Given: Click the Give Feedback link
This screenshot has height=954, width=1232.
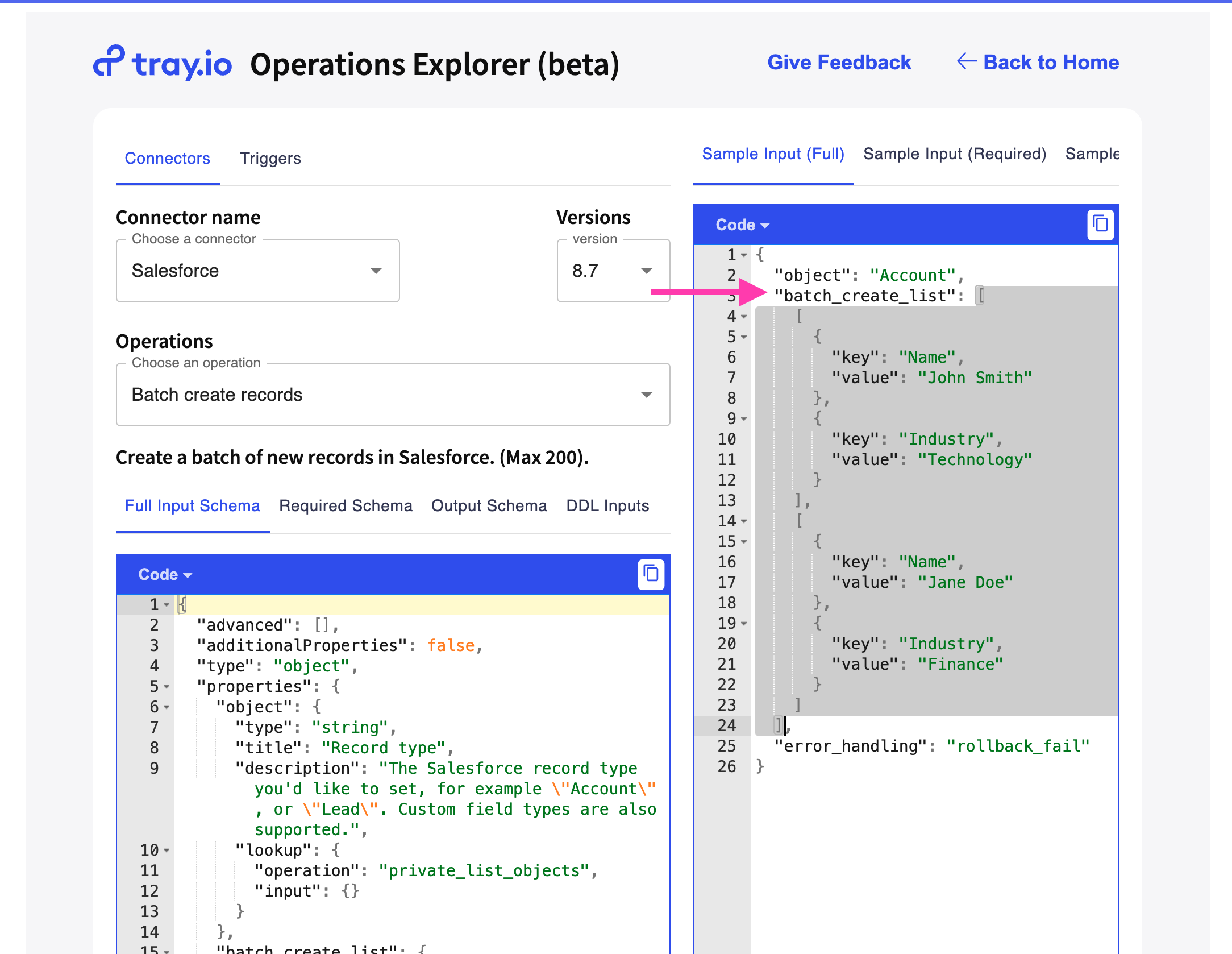Looking at the screenshot, I should tap(839, 62).
